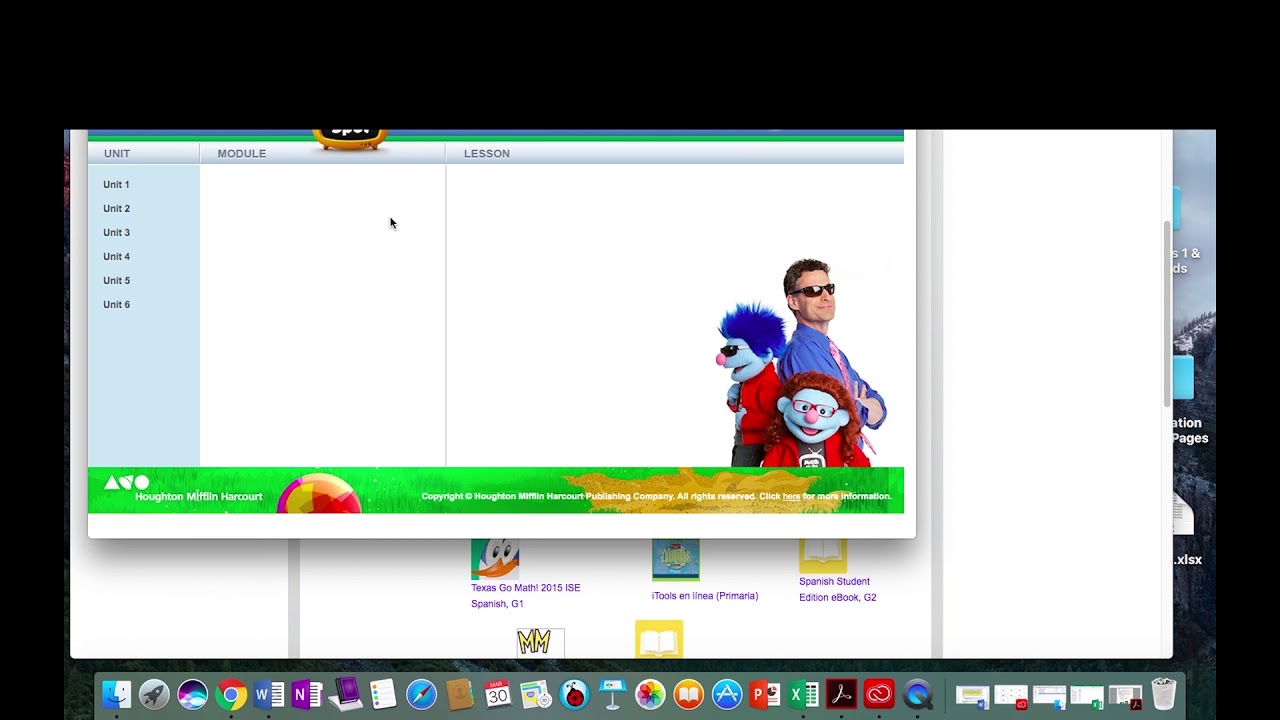Open Texas Go Math! 2015 ISE Spanish, G1

click(x=525, y=595)
